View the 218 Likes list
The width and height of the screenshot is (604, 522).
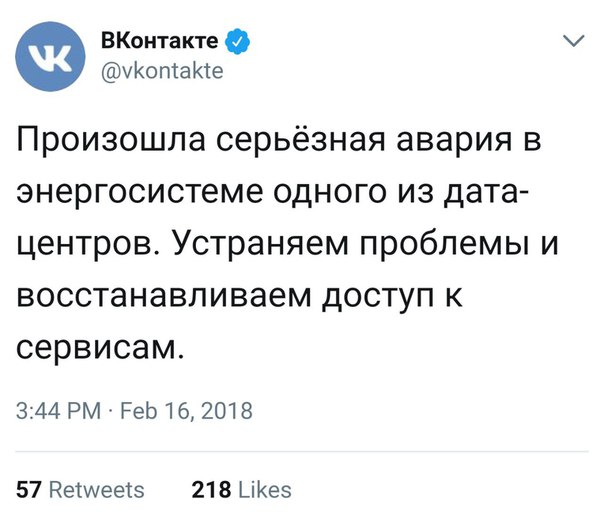(x=242, y=490)
